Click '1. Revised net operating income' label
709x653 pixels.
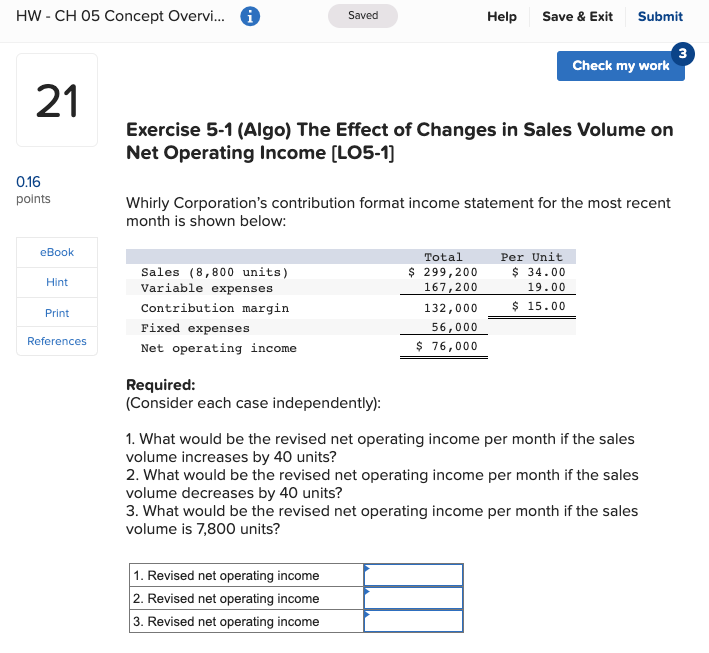(226, 575)
